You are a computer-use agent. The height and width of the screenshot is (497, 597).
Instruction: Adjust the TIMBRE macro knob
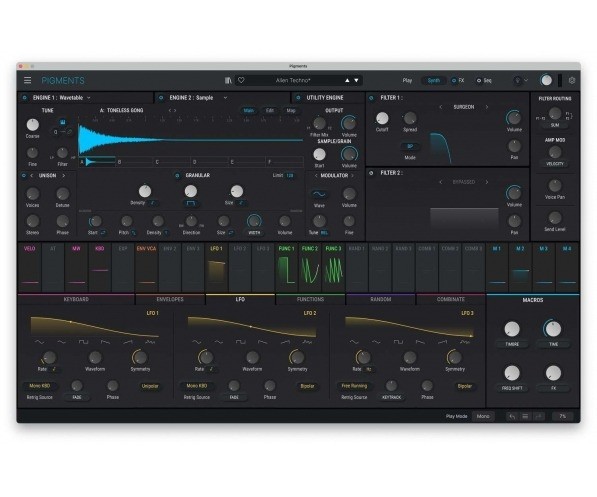512,329
